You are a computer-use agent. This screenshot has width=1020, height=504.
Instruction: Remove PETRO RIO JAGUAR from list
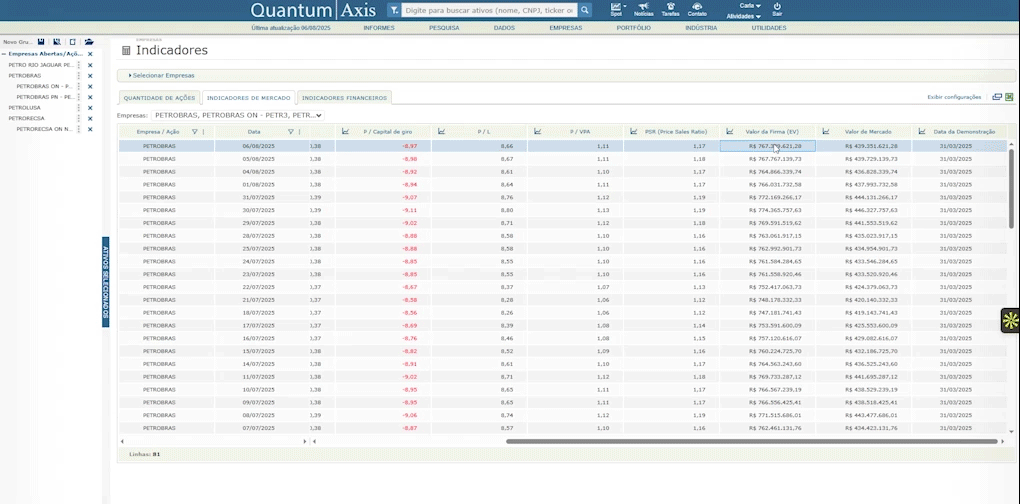point(90,65)
